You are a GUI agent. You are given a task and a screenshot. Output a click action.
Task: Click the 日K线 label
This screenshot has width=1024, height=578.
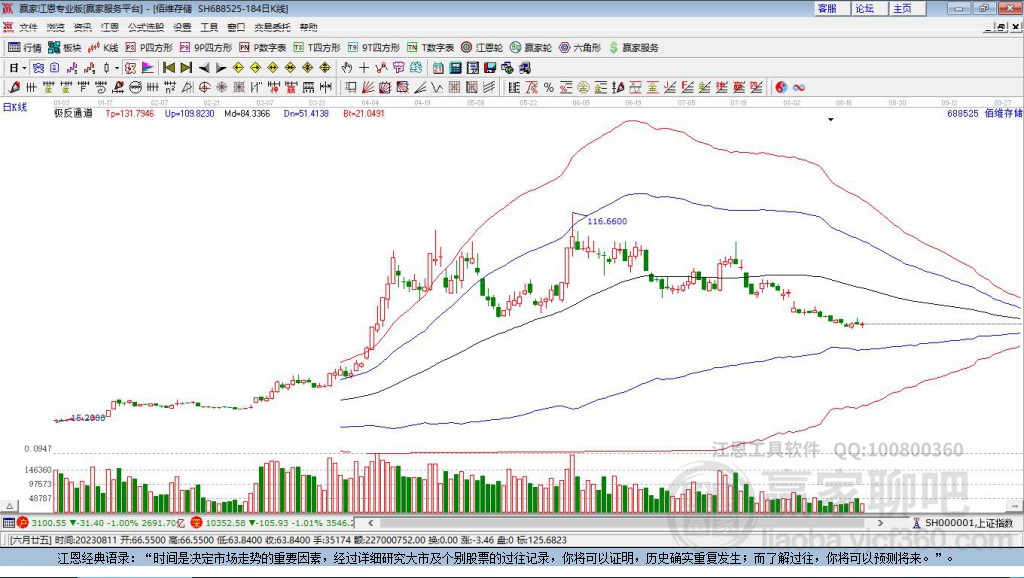[x=15, y=107]
